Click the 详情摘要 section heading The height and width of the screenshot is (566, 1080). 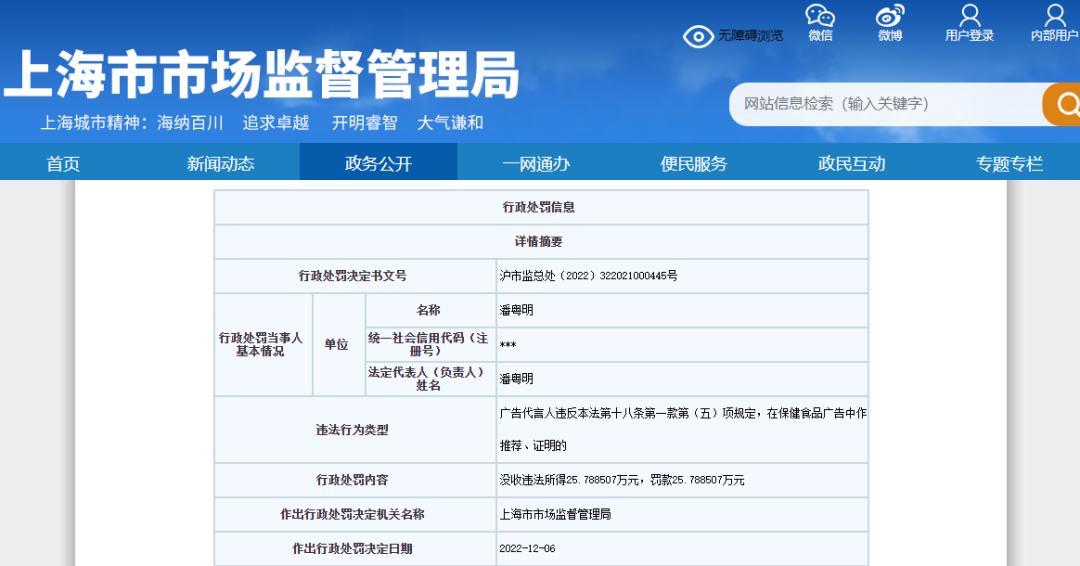click(539, 242)
